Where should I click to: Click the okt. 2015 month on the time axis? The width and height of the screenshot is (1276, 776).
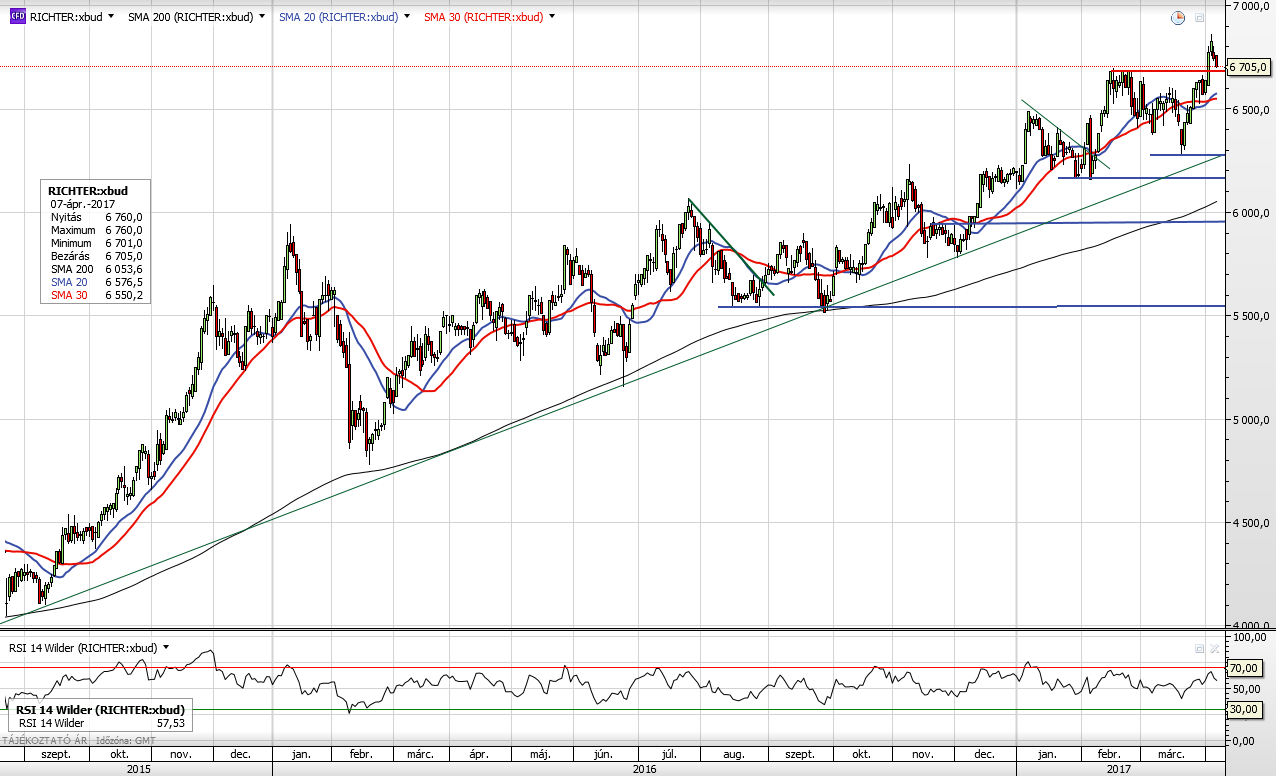(119, 754)
